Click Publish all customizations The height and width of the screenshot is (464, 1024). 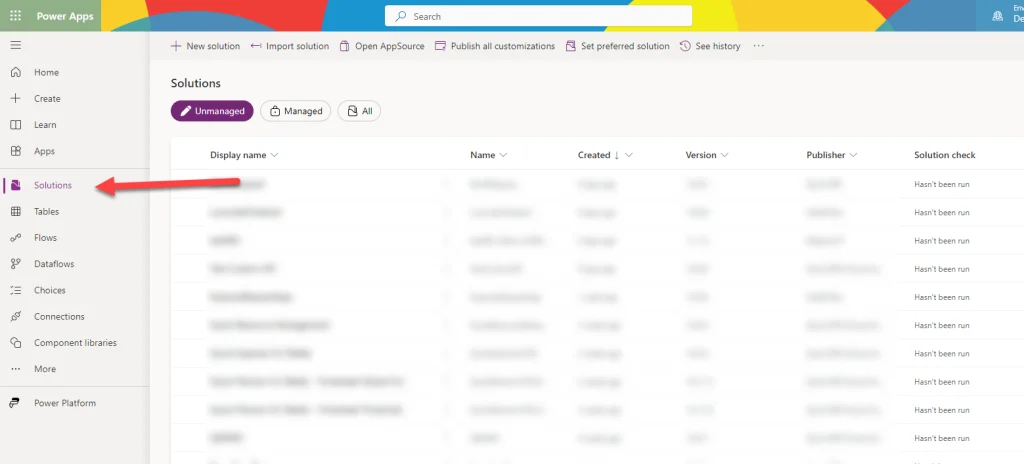coord(495,46)
